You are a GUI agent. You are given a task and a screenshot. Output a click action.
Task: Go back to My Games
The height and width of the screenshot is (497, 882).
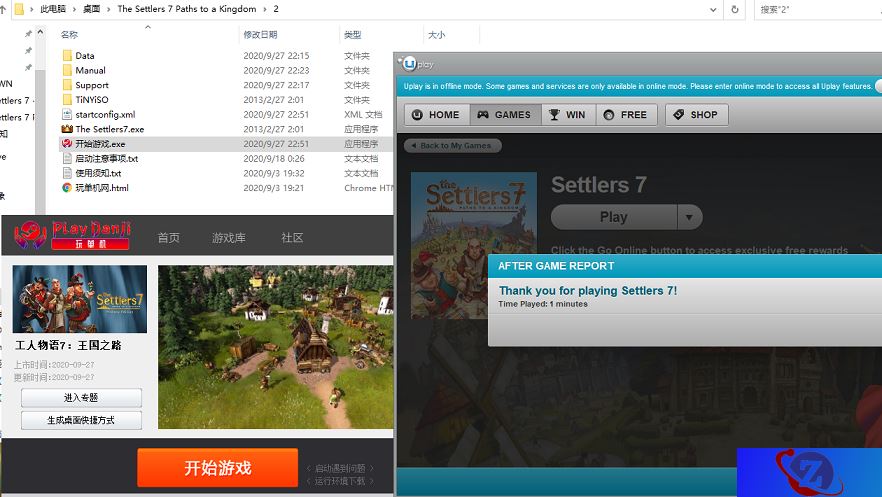click(453, 146)
